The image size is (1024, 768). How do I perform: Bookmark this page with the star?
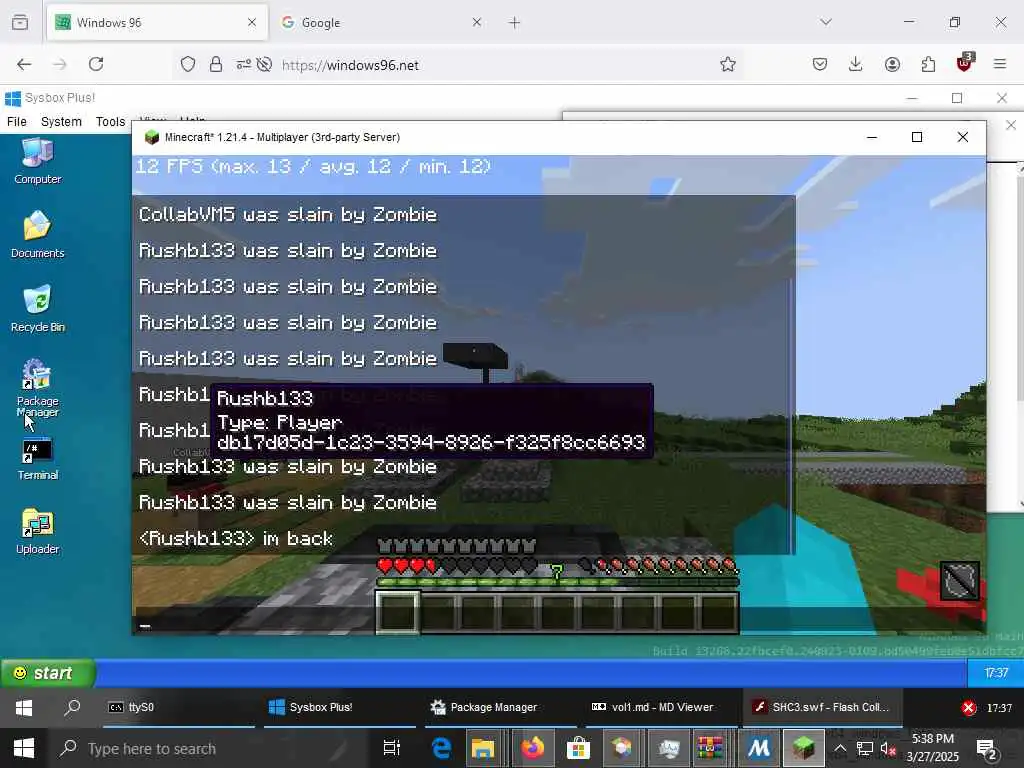[728, 64]
